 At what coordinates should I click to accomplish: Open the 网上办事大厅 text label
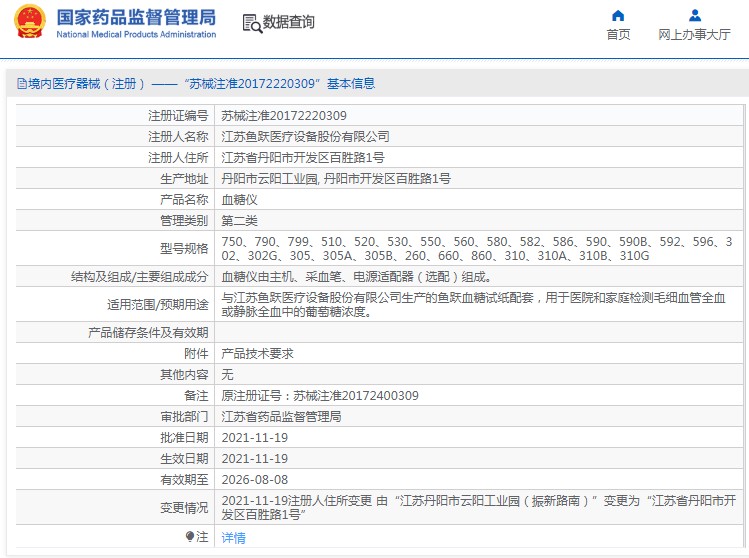click(694, 35)
